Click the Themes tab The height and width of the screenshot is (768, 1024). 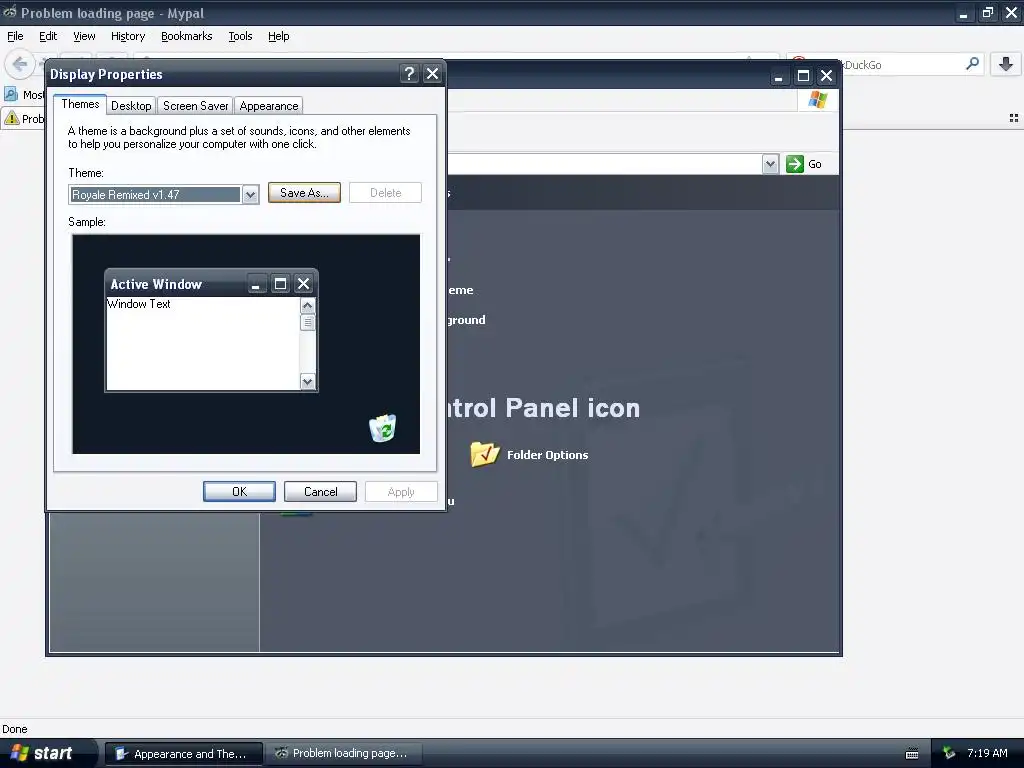(x=80, y=104)
